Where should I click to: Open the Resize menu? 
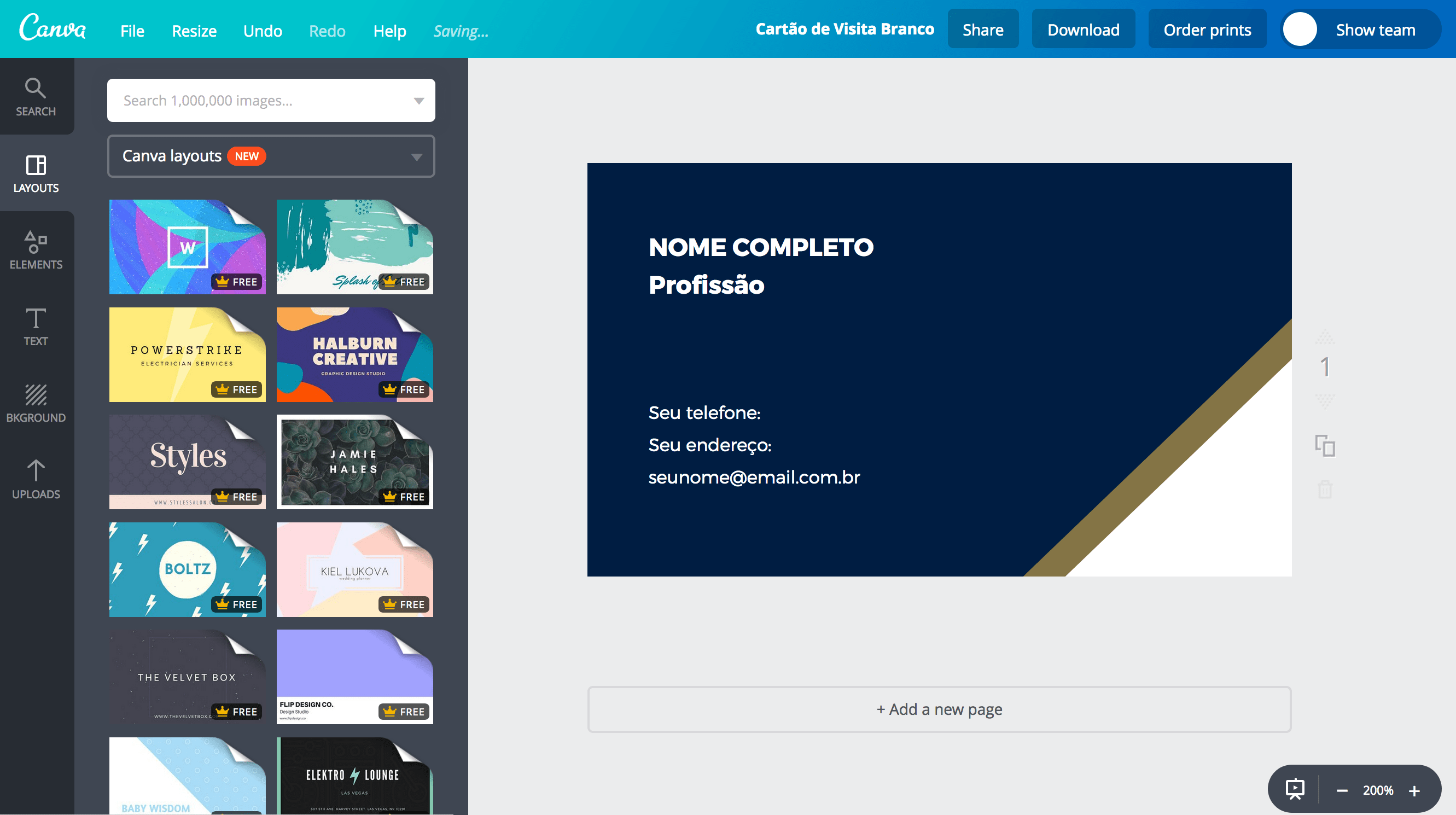194,31
